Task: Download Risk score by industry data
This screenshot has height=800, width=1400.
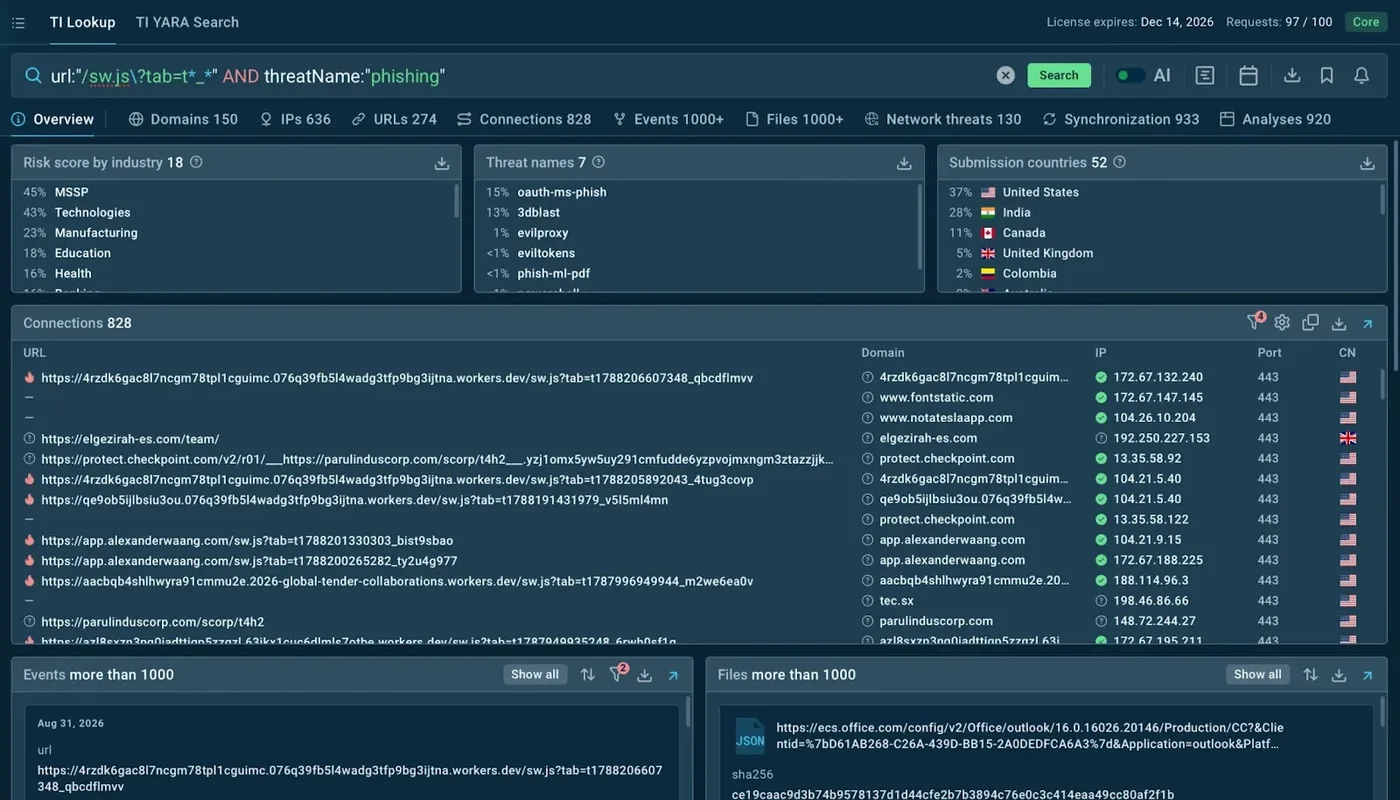Action: point(442,163)
